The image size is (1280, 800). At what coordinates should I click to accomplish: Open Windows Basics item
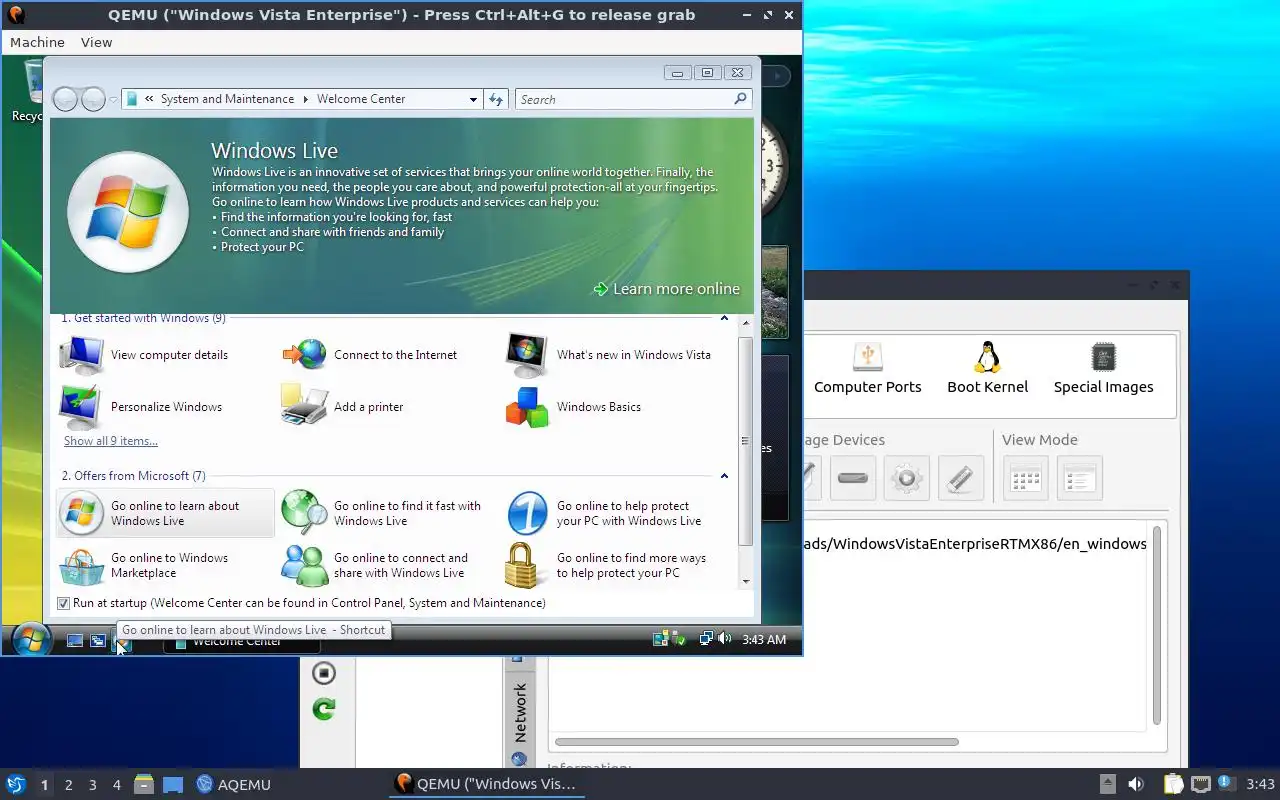click(574, 407)
